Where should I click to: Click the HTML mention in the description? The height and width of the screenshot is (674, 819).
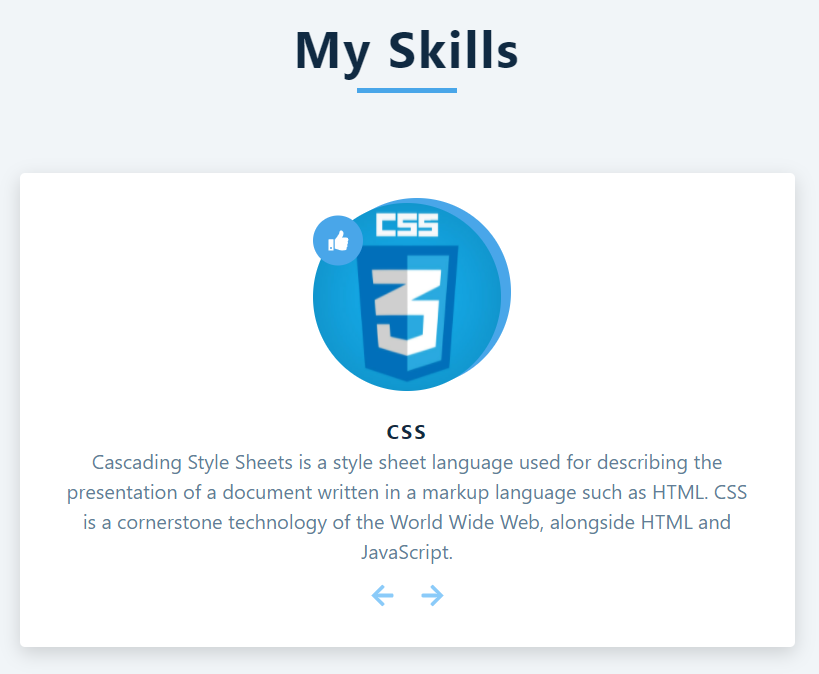pos(677,492)
